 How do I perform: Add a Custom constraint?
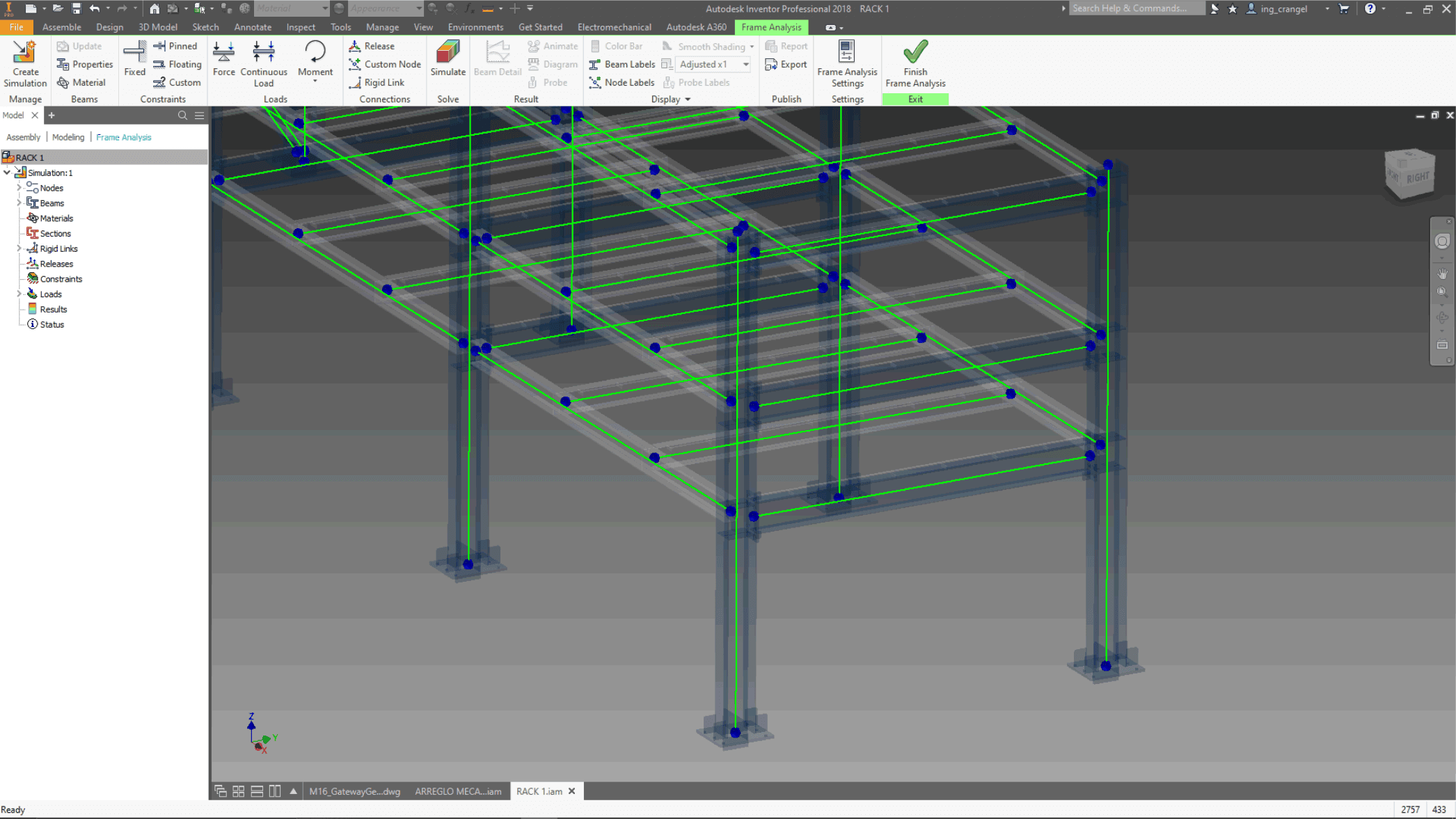[177, 82]
